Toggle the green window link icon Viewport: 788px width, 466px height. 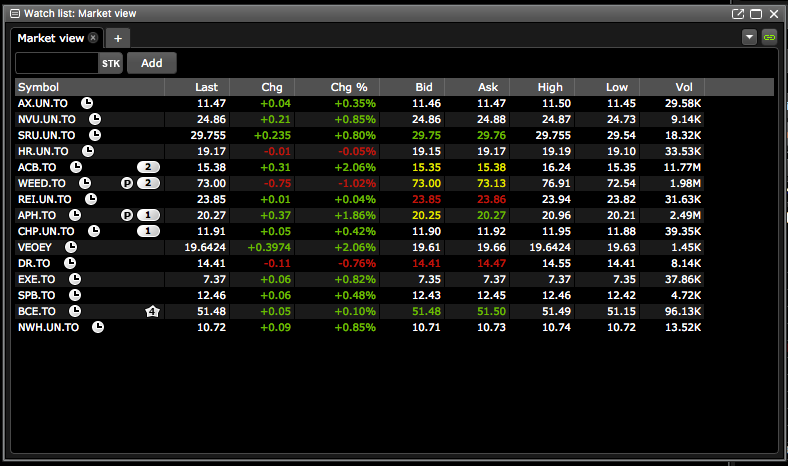coord(769,37)
